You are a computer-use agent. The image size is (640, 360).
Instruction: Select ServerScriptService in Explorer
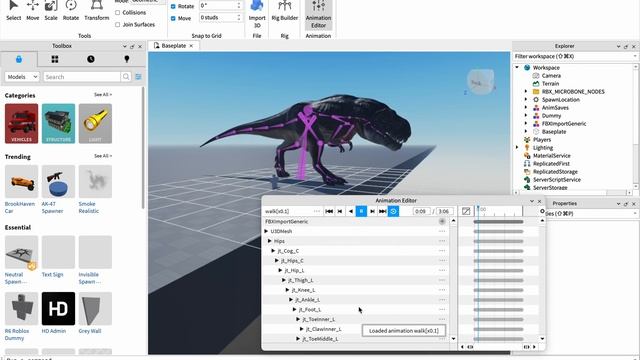pyautogui.click(x=556, y=180)
